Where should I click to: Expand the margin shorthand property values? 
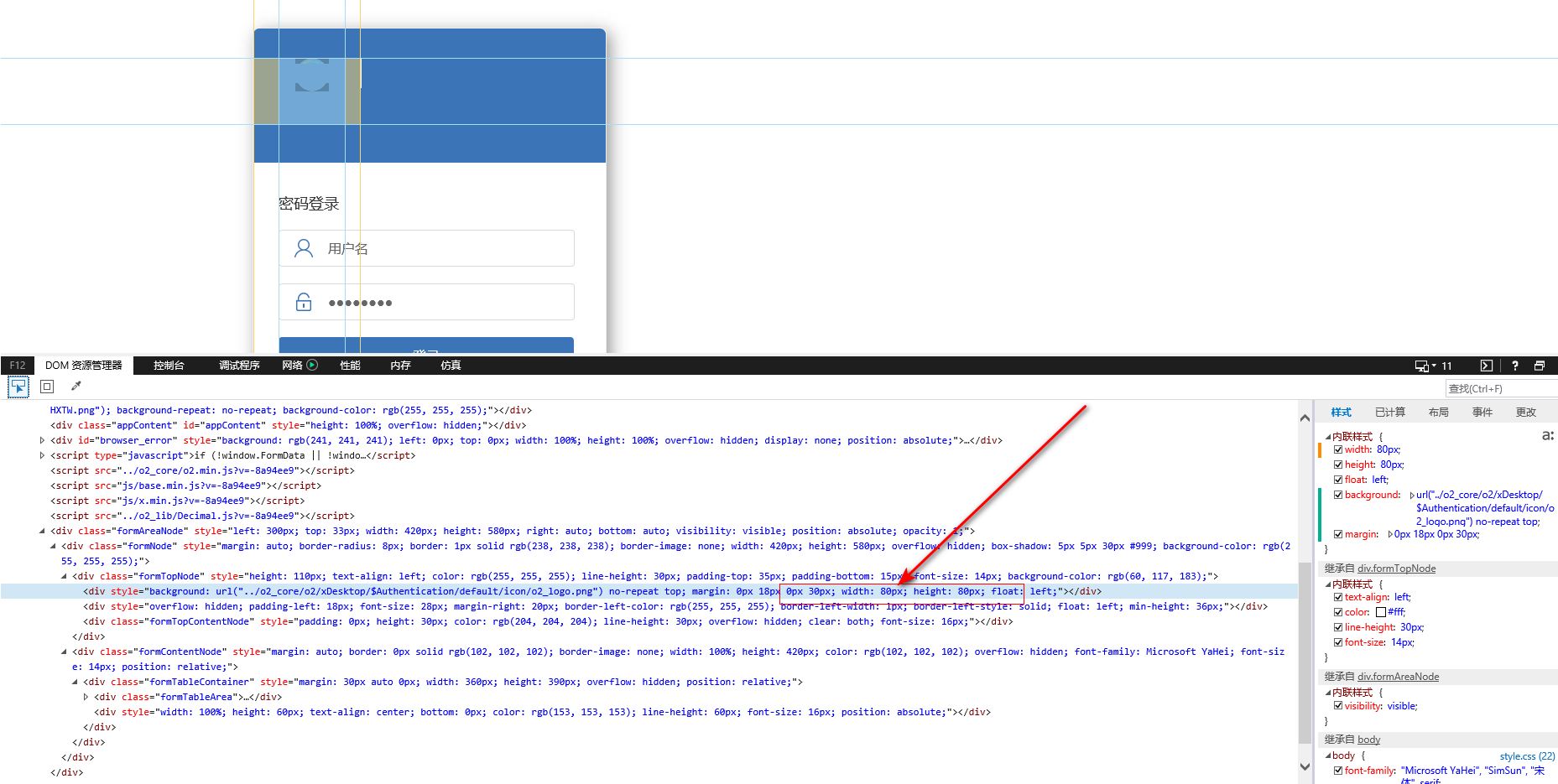tap(1390, 534)
